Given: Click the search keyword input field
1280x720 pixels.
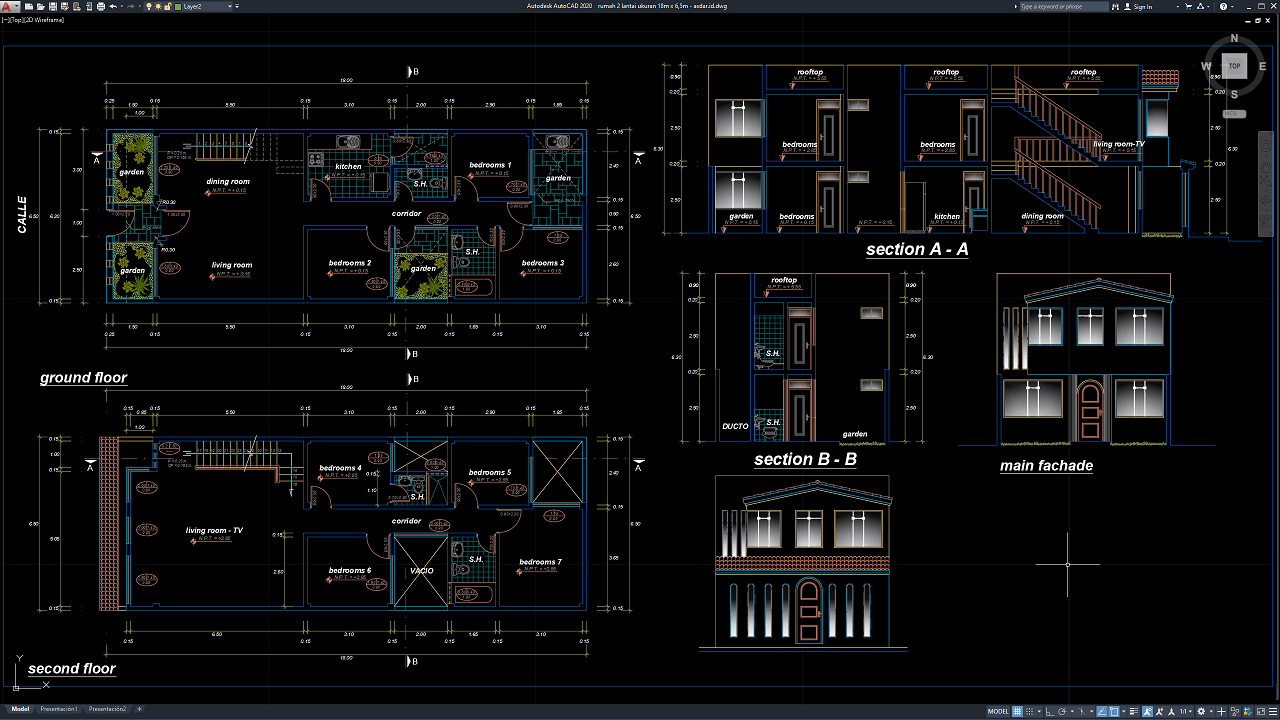Looking at the screenshot, I should 1064,6.
